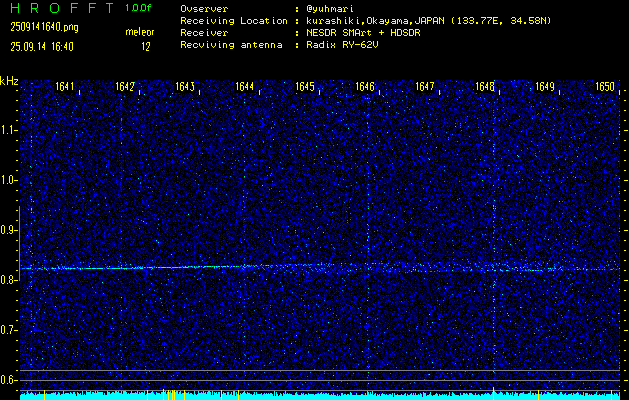629x400 pixels.
Task: Click the 1647 time label
Action: click(x=425, y=86)
